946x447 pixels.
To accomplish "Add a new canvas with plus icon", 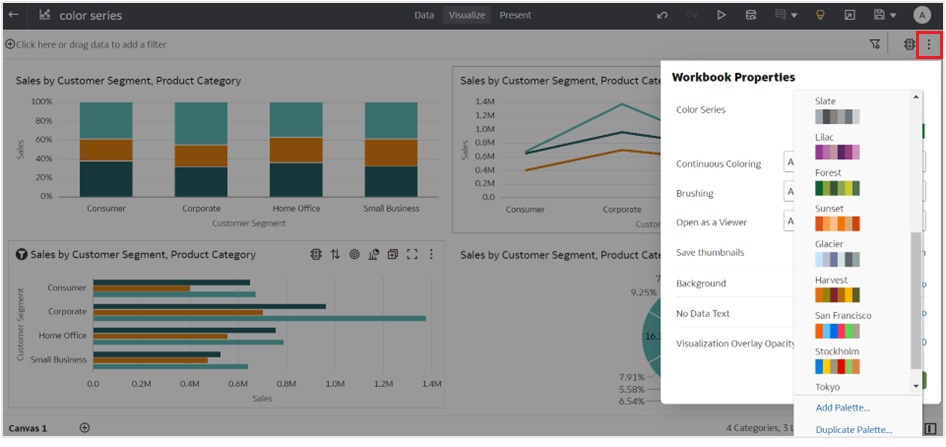I will coord(85,428).
